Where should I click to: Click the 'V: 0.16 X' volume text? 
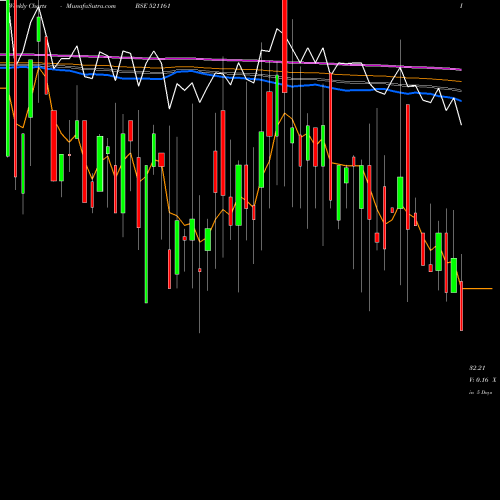(x=482, y=380)
